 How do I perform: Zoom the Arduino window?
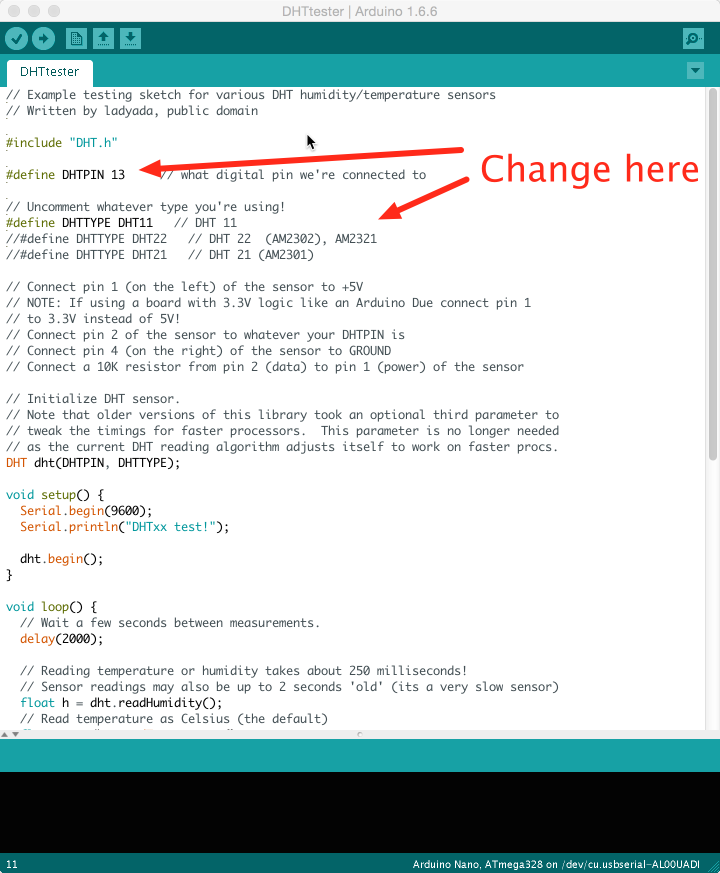(x=53, y=11)
